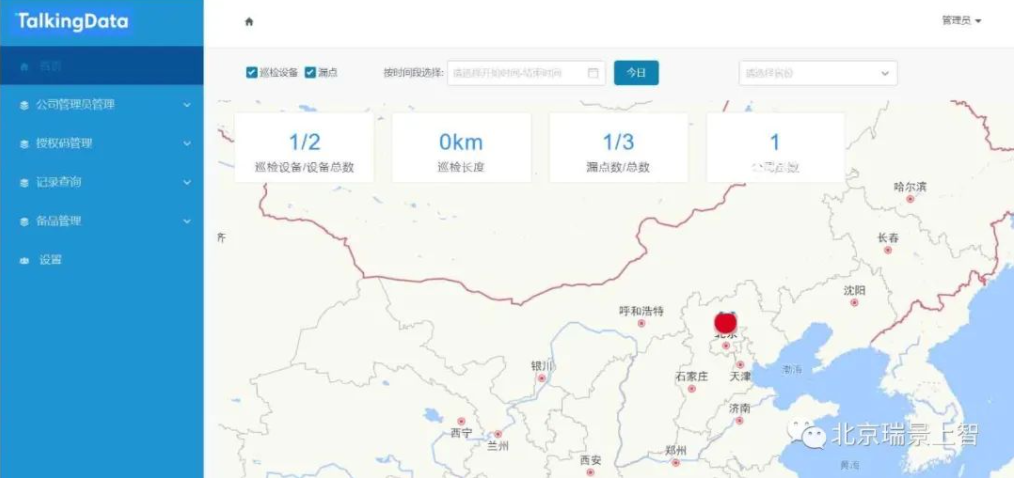This screenshot has height=478, width=1016.
Task: Expand the 公司管理员管理 chevron
Action: click(187, 105)
